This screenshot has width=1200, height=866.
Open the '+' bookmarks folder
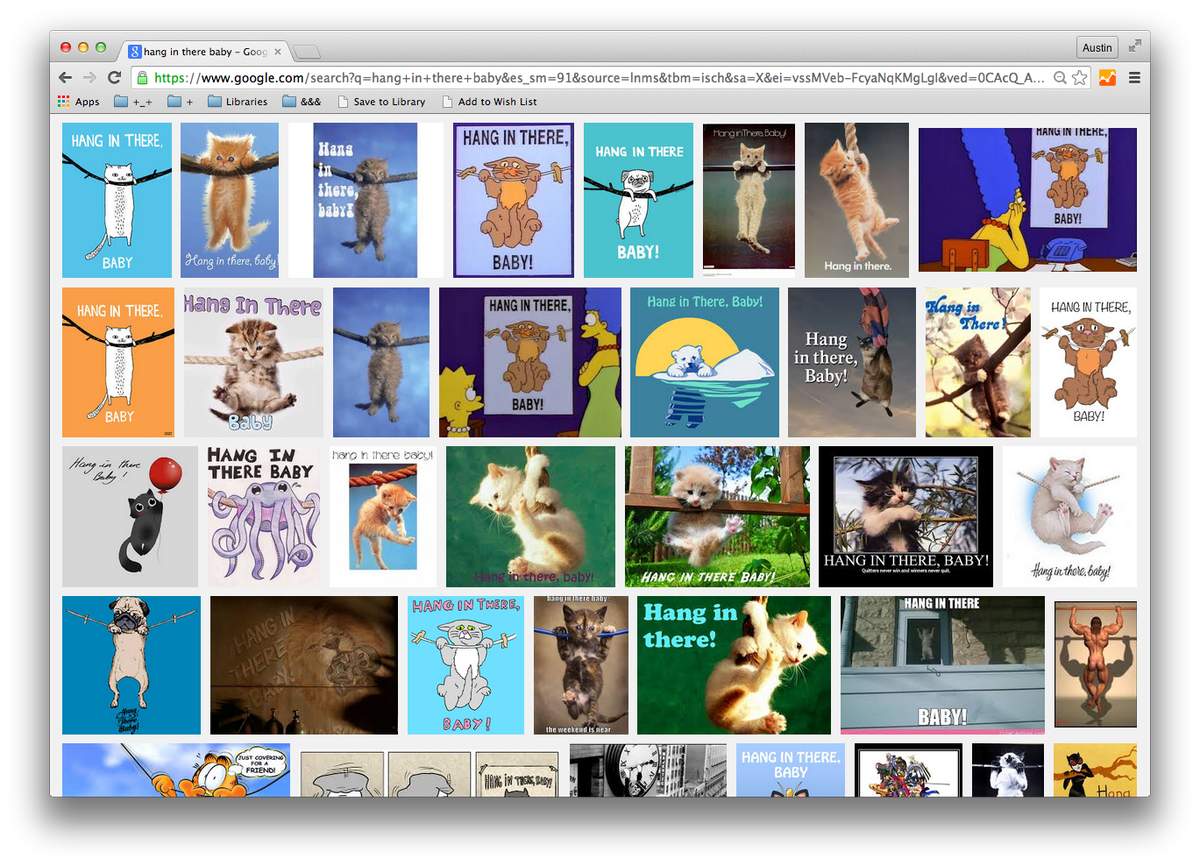pyautogui.click(x=180, y=101)
